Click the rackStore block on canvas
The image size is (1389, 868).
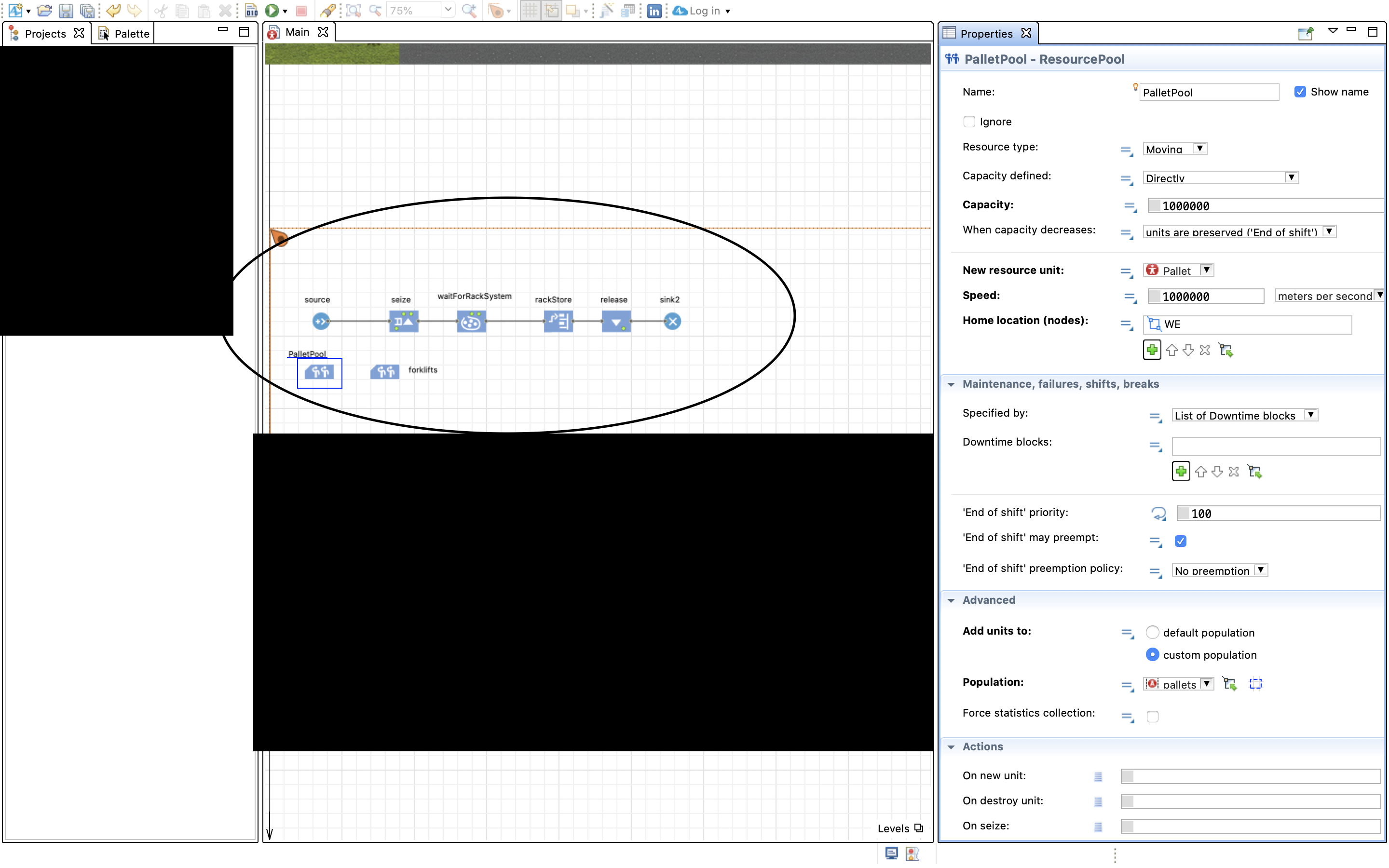coord(558,322)
